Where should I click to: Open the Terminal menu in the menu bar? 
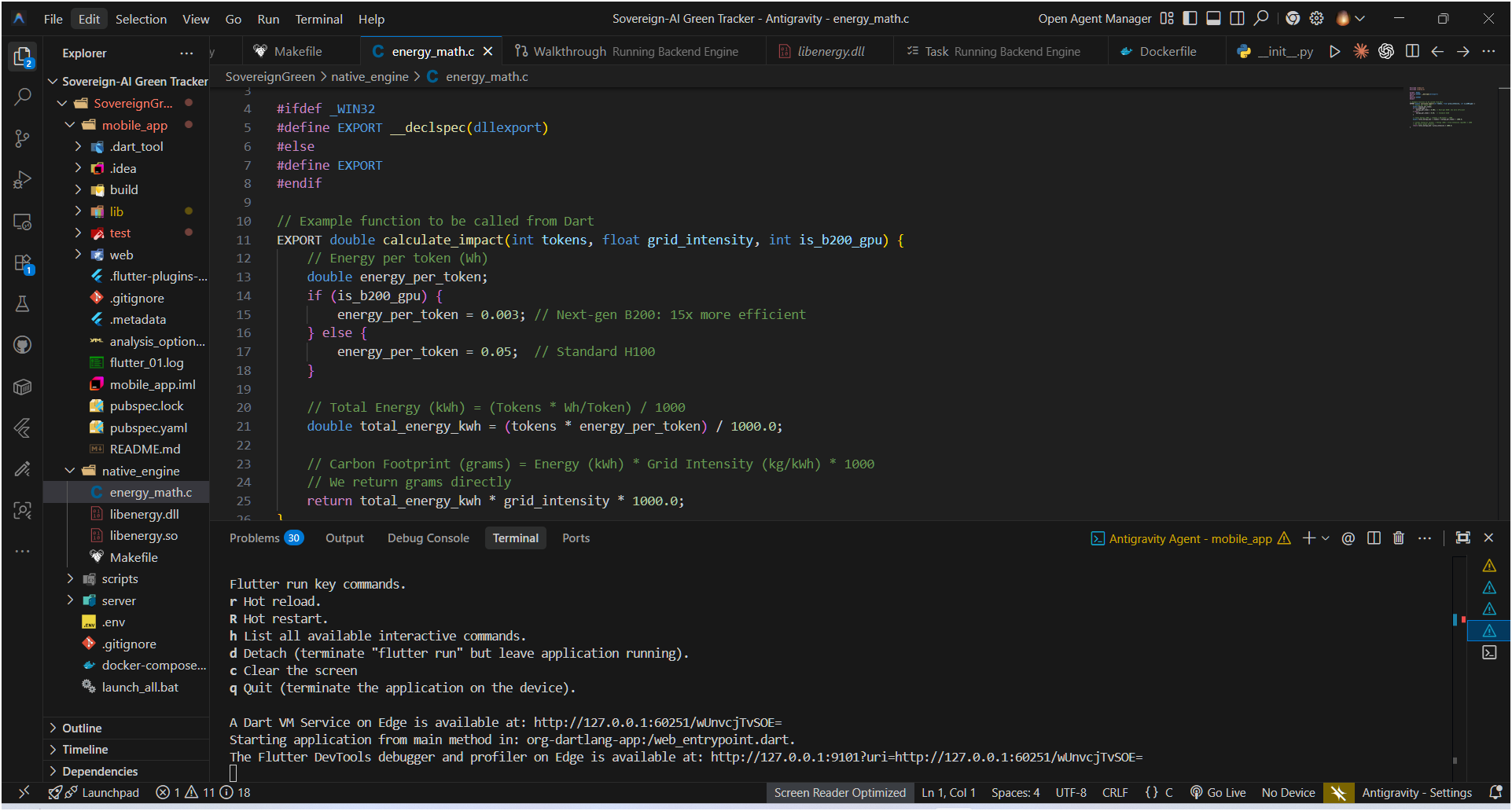[x=318, y=19]
